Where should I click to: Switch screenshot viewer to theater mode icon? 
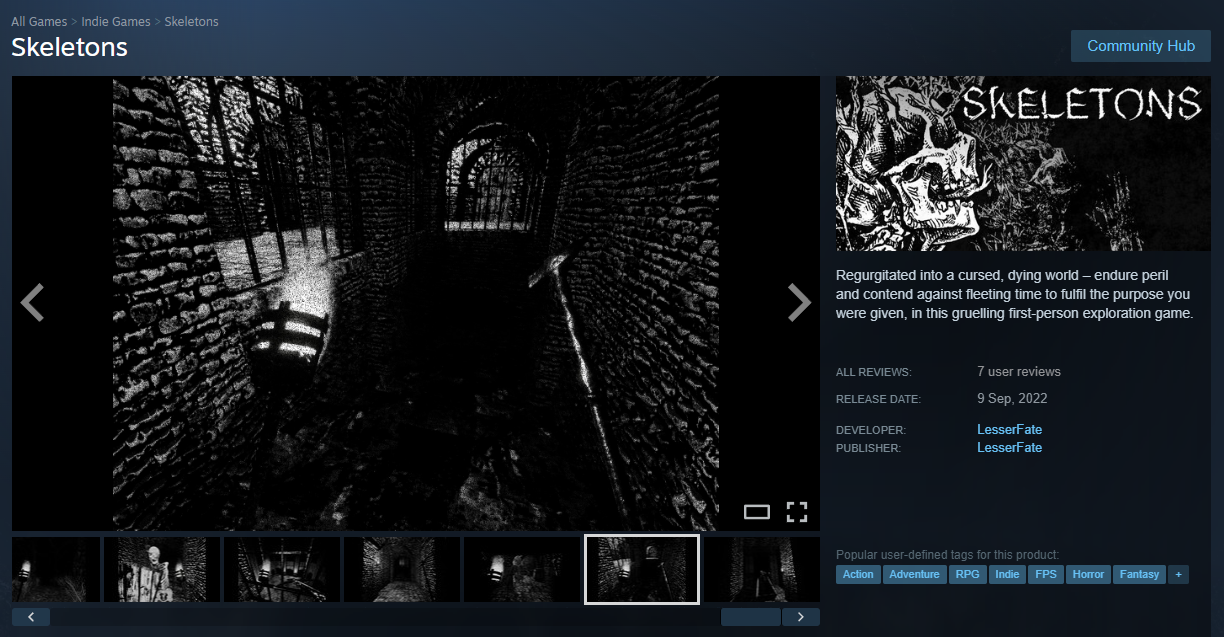pyautogui.click(x=757, y=512)
